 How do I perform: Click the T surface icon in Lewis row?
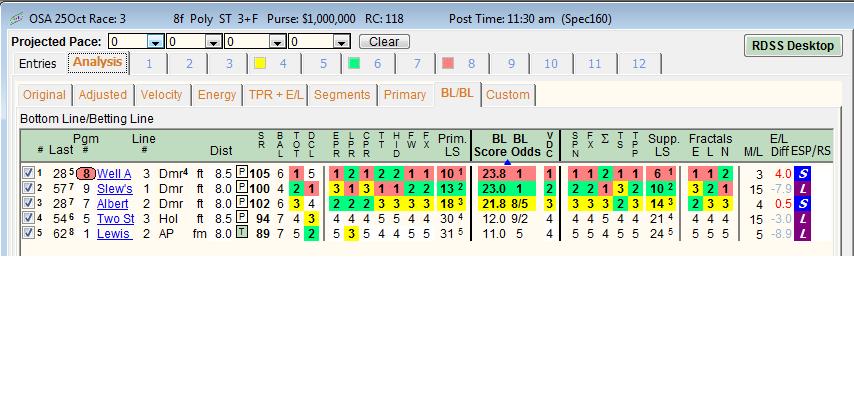tap(242, 234)
